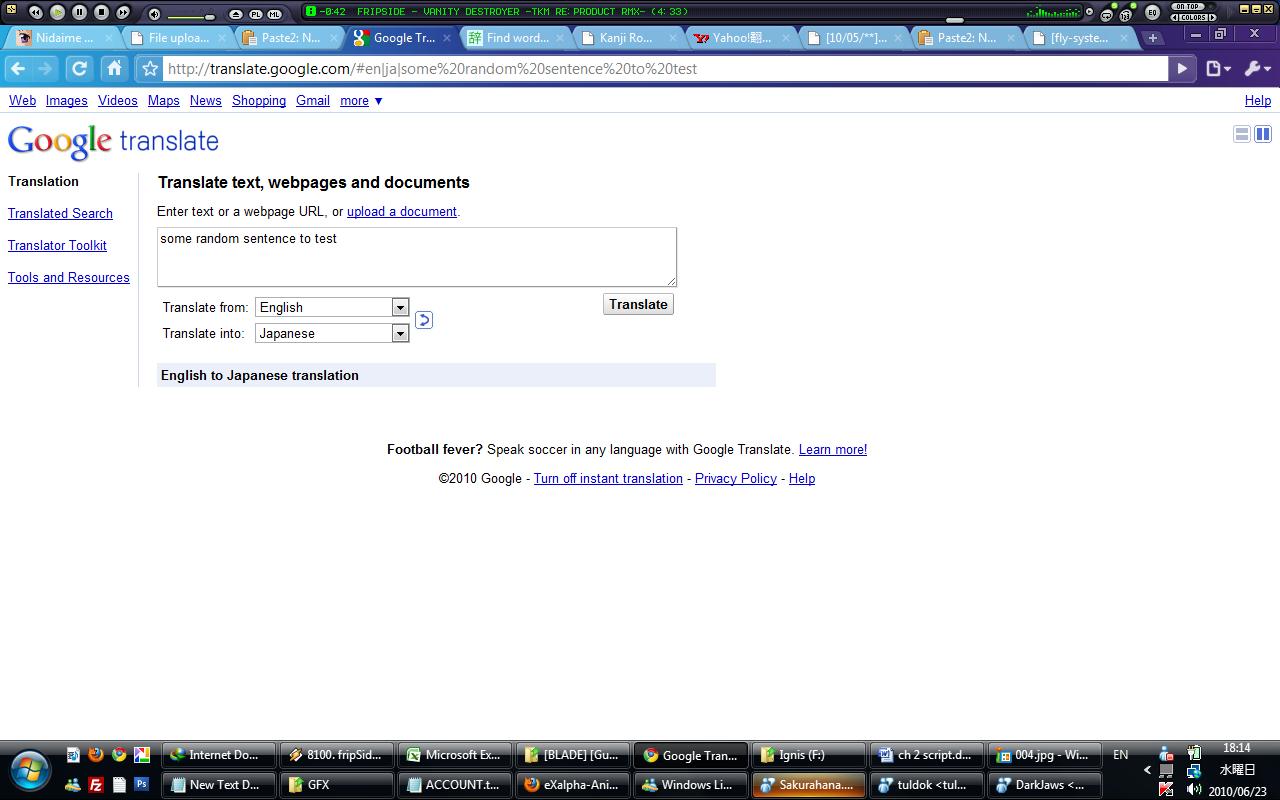Open Gmail from the top bar
This screenshot has width=1280, height=800.
click(x=313, y=101)
